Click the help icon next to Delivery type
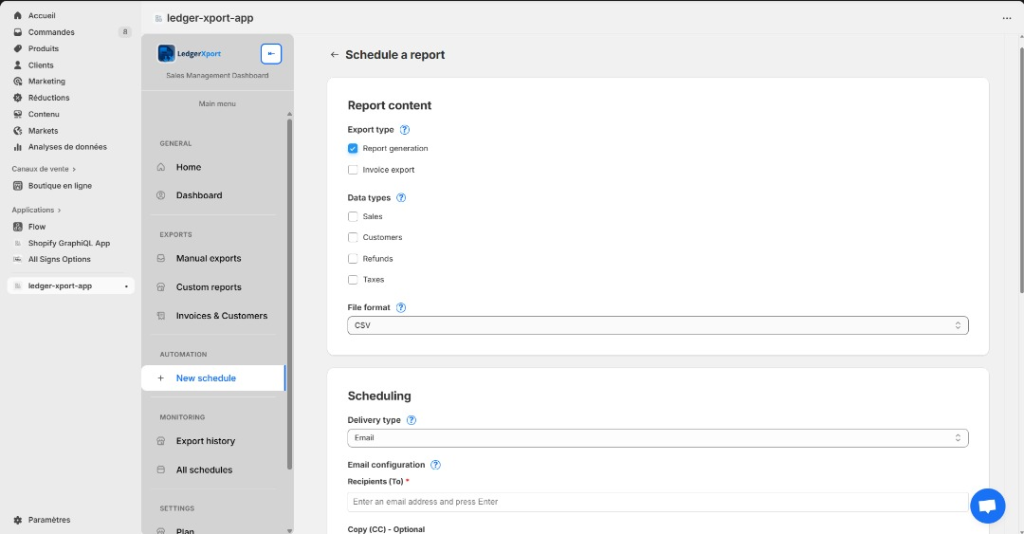 [x=411, y=420]
